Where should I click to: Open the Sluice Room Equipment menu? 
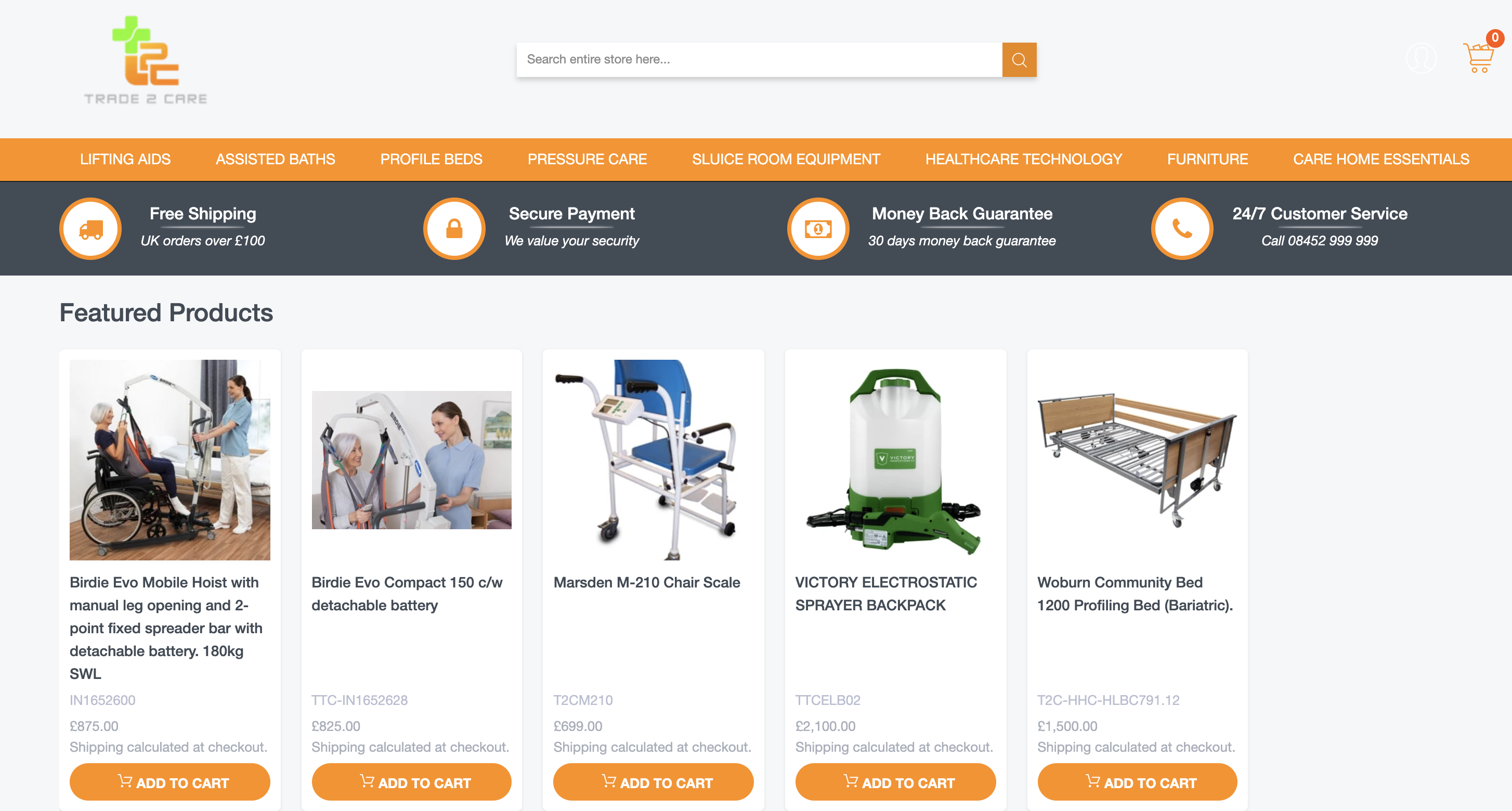[786, 159]
